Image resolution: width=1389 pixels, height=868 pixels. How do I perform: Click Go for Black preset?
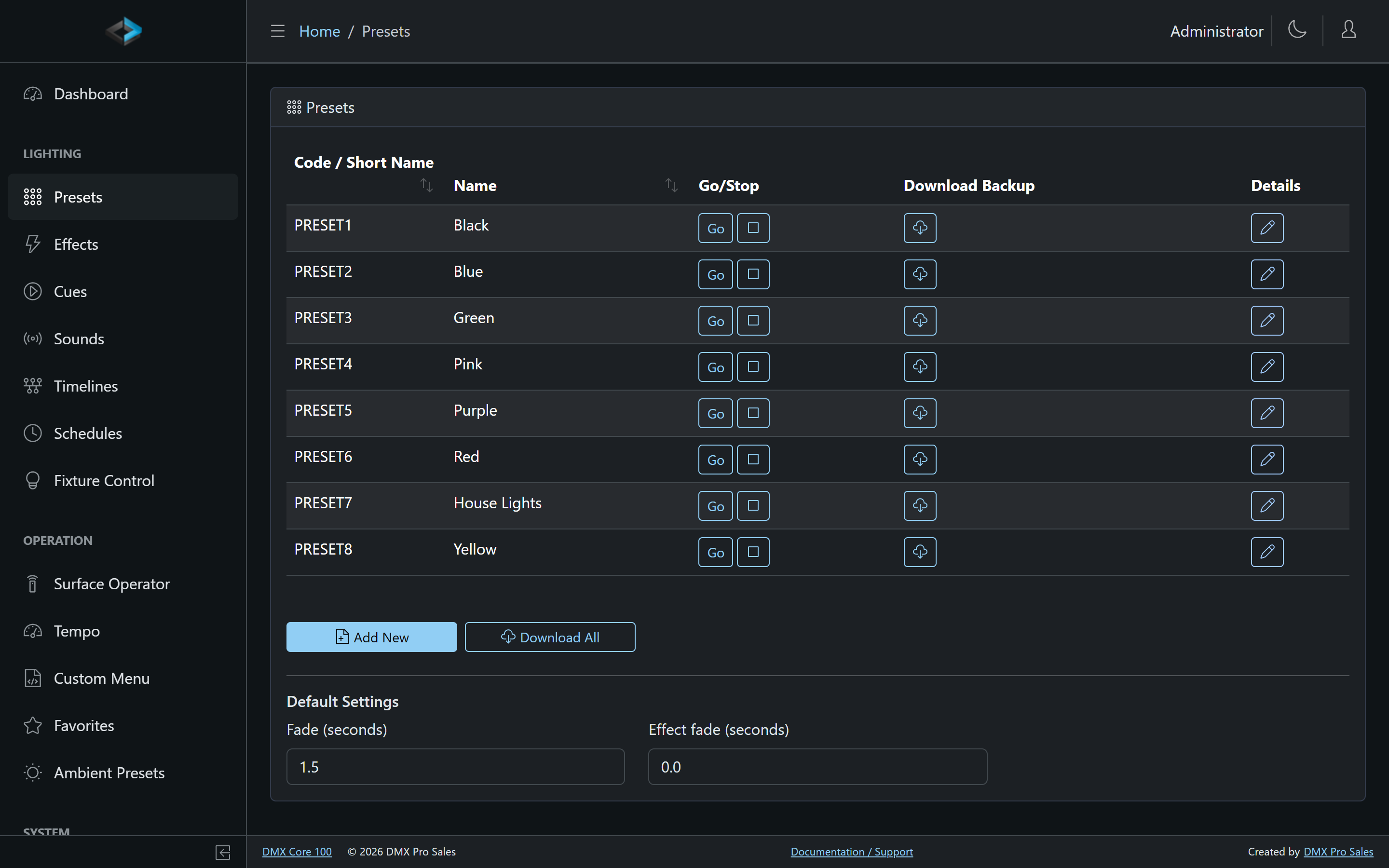point(715,228)
